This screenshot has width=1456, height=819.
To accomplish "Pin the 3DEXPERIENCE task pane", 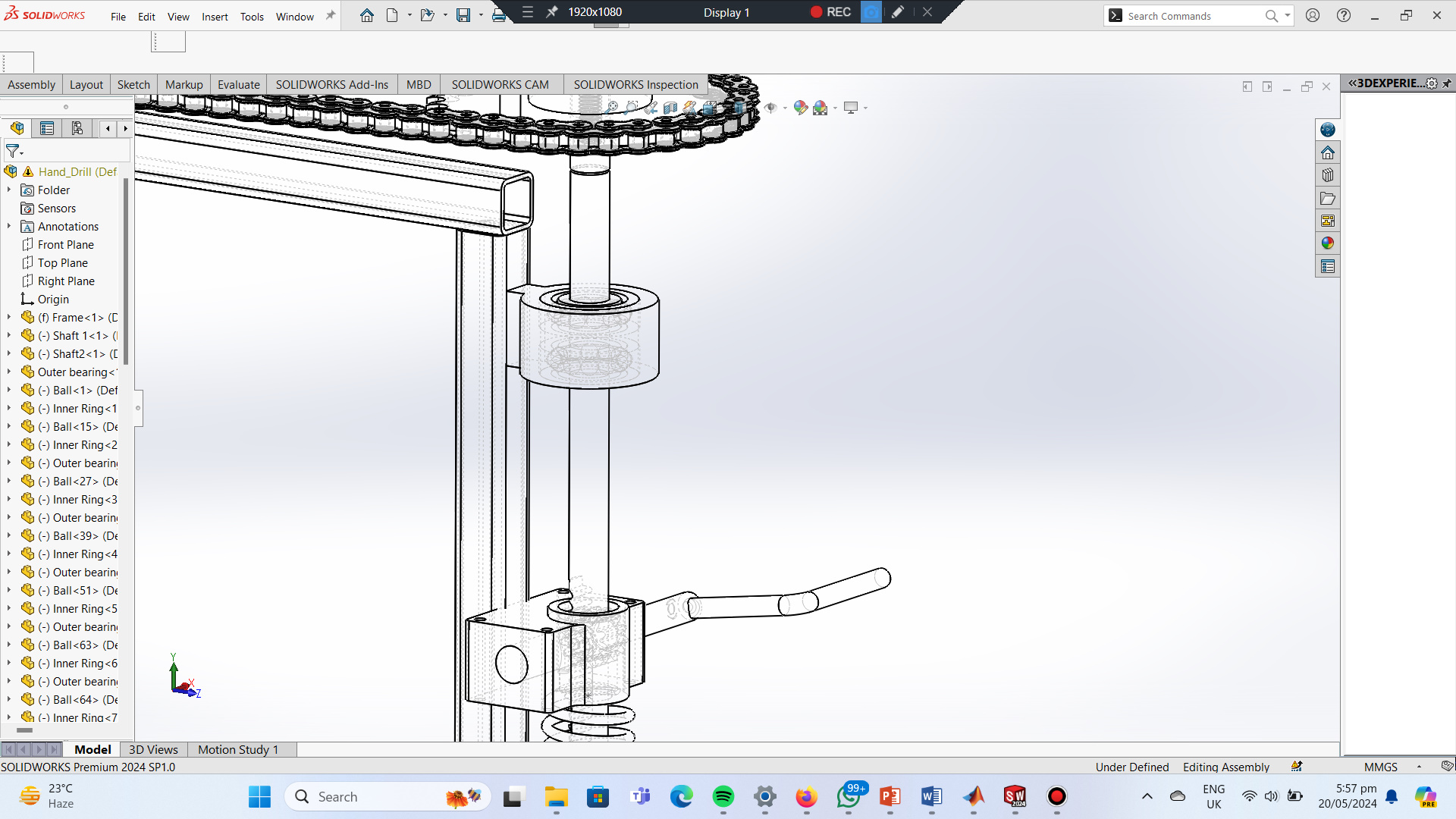I will 1447,83.
